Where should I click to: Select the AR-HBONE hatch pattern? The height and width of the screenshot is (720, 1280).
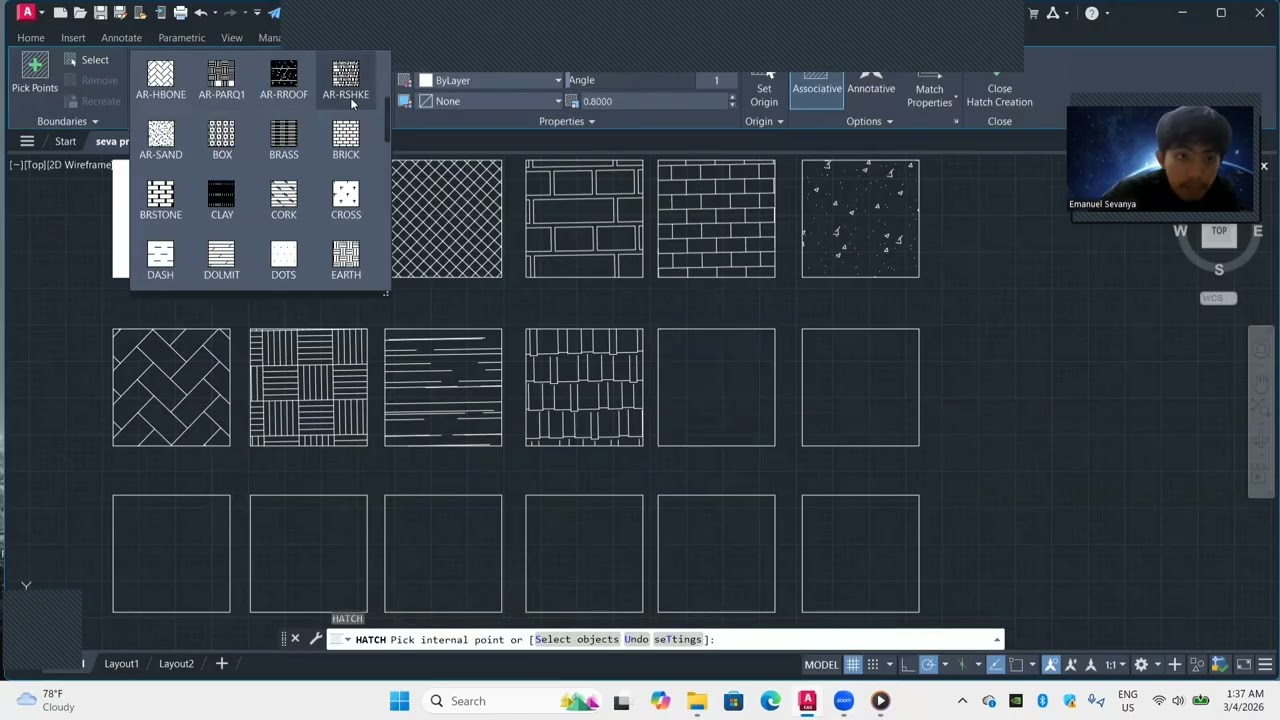click(x=160, y=80)
